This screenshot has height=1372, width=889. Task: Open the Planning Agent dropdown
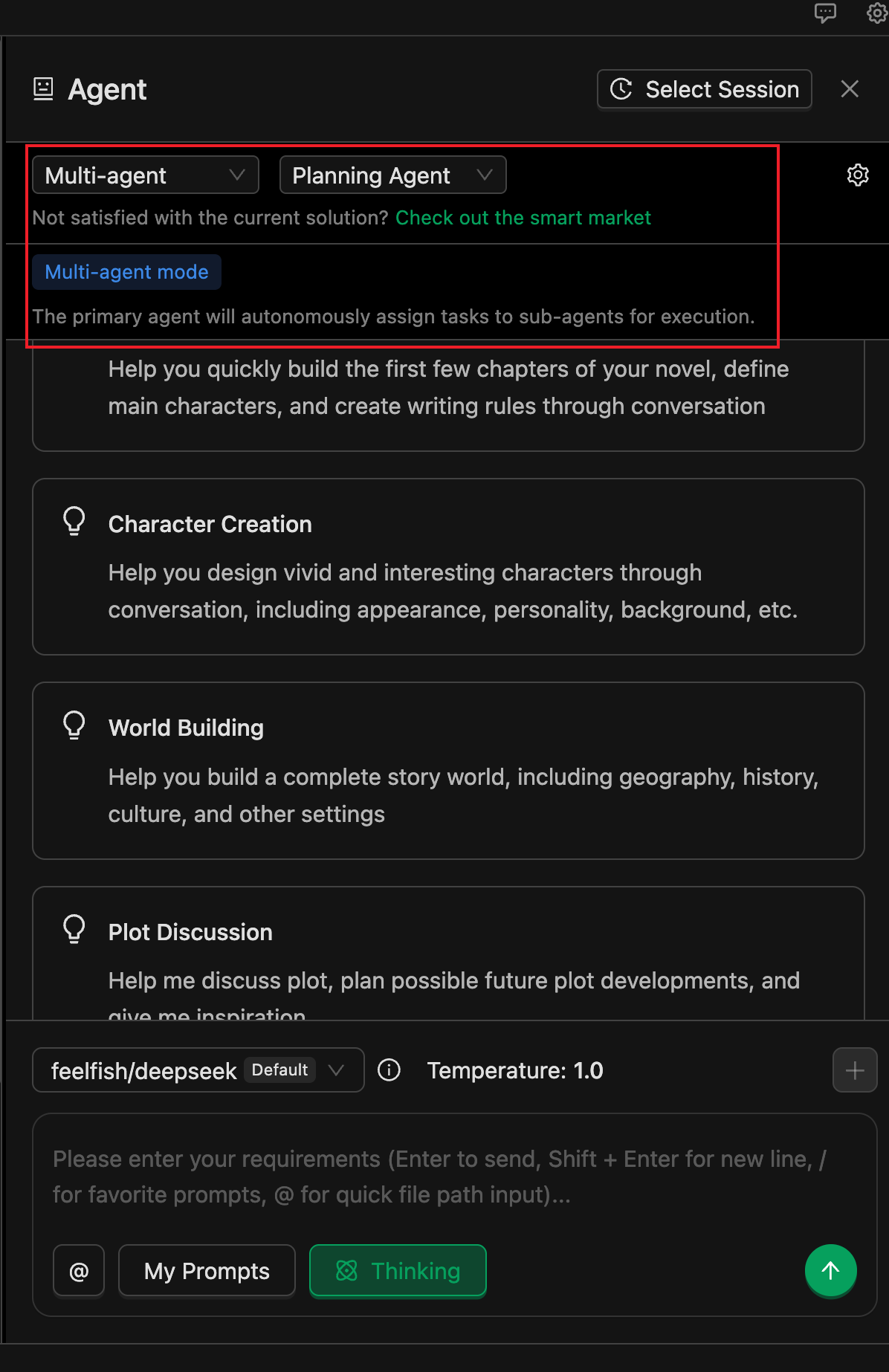pos(392,175)
